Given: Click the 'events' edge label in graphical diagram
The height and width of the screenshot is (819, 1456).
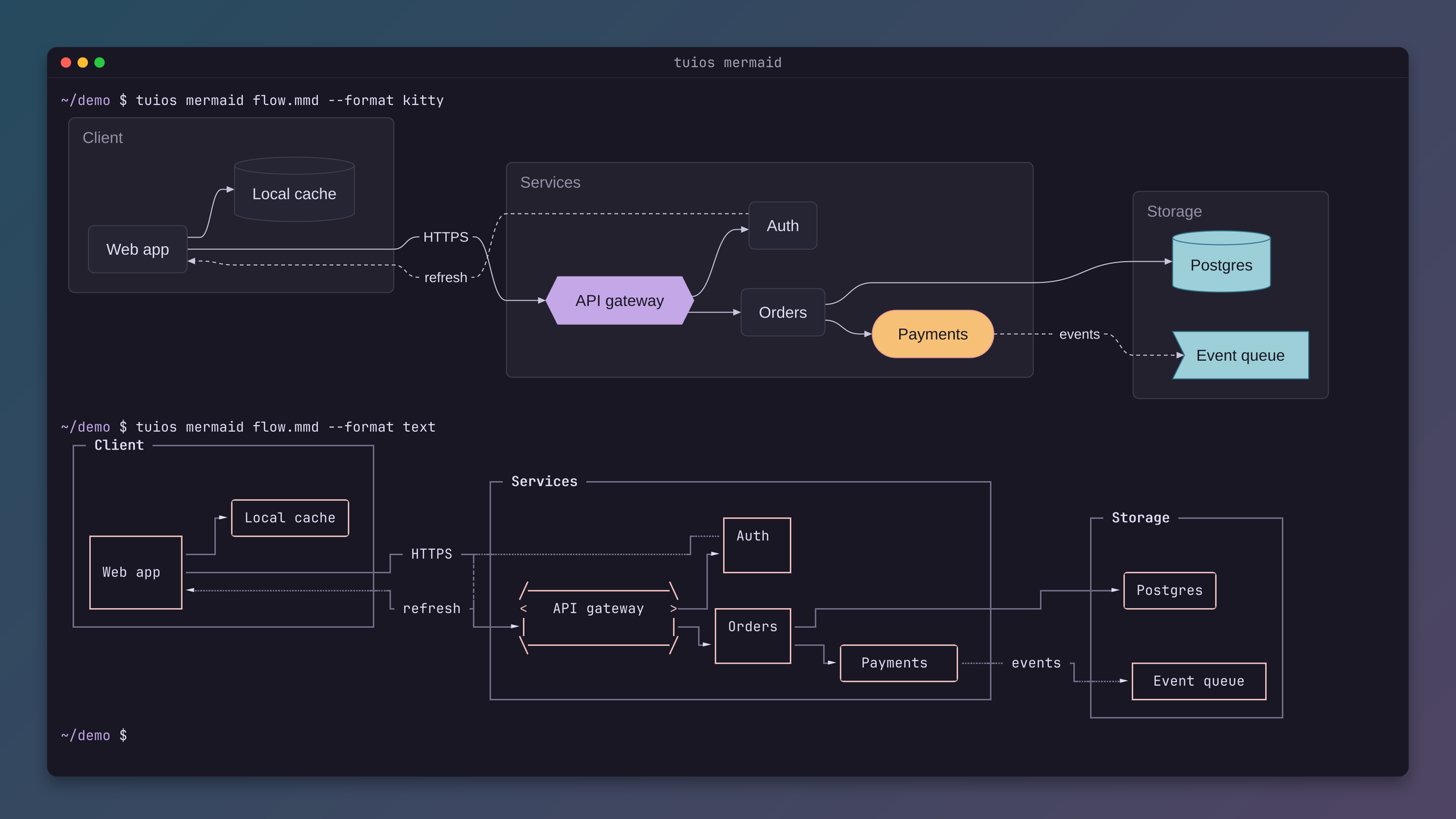Looking at the screenshot, I should pyautogui.click(x=1079, y=334).
